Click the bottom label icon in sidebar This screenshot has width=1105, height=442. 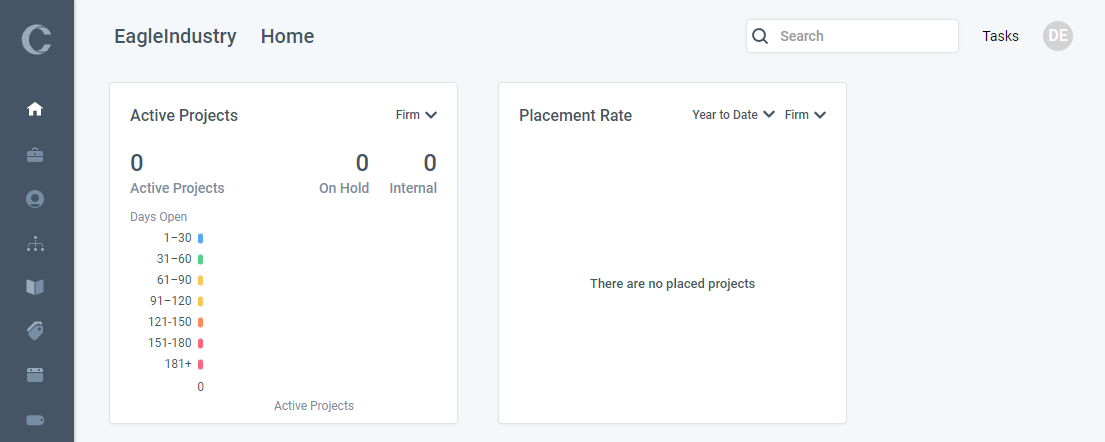35,419
